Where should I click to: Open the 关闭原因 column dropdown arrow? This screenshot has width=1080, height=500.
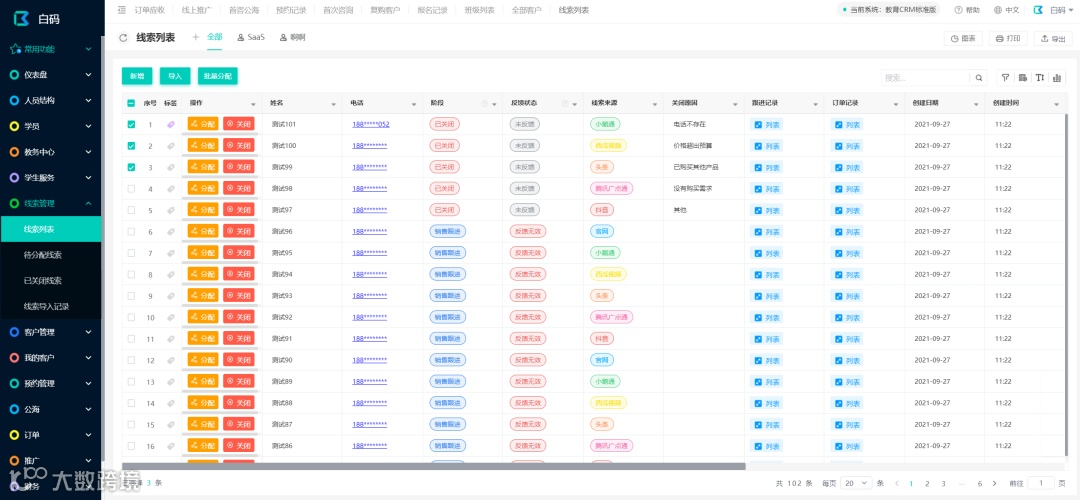736,104
